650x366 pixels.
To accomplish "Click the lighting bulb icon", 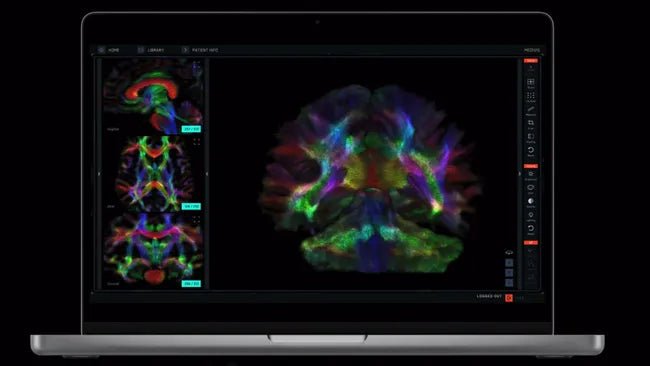I will point(531,215).
